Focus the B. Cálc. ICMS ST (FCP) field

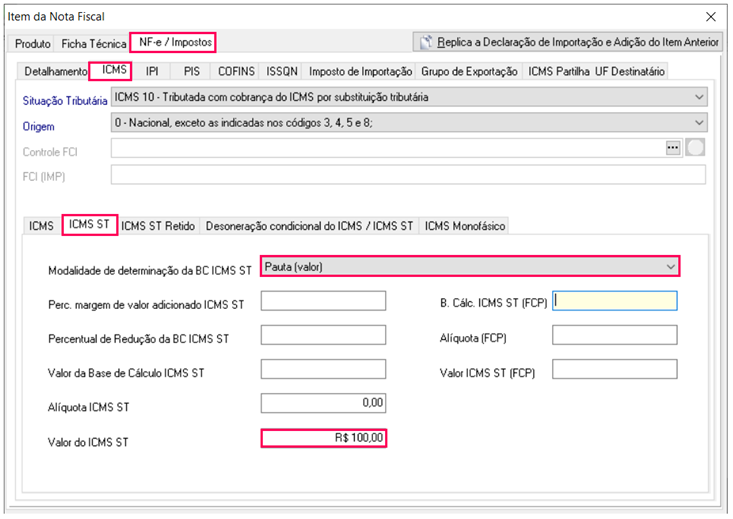click(614, 301)
